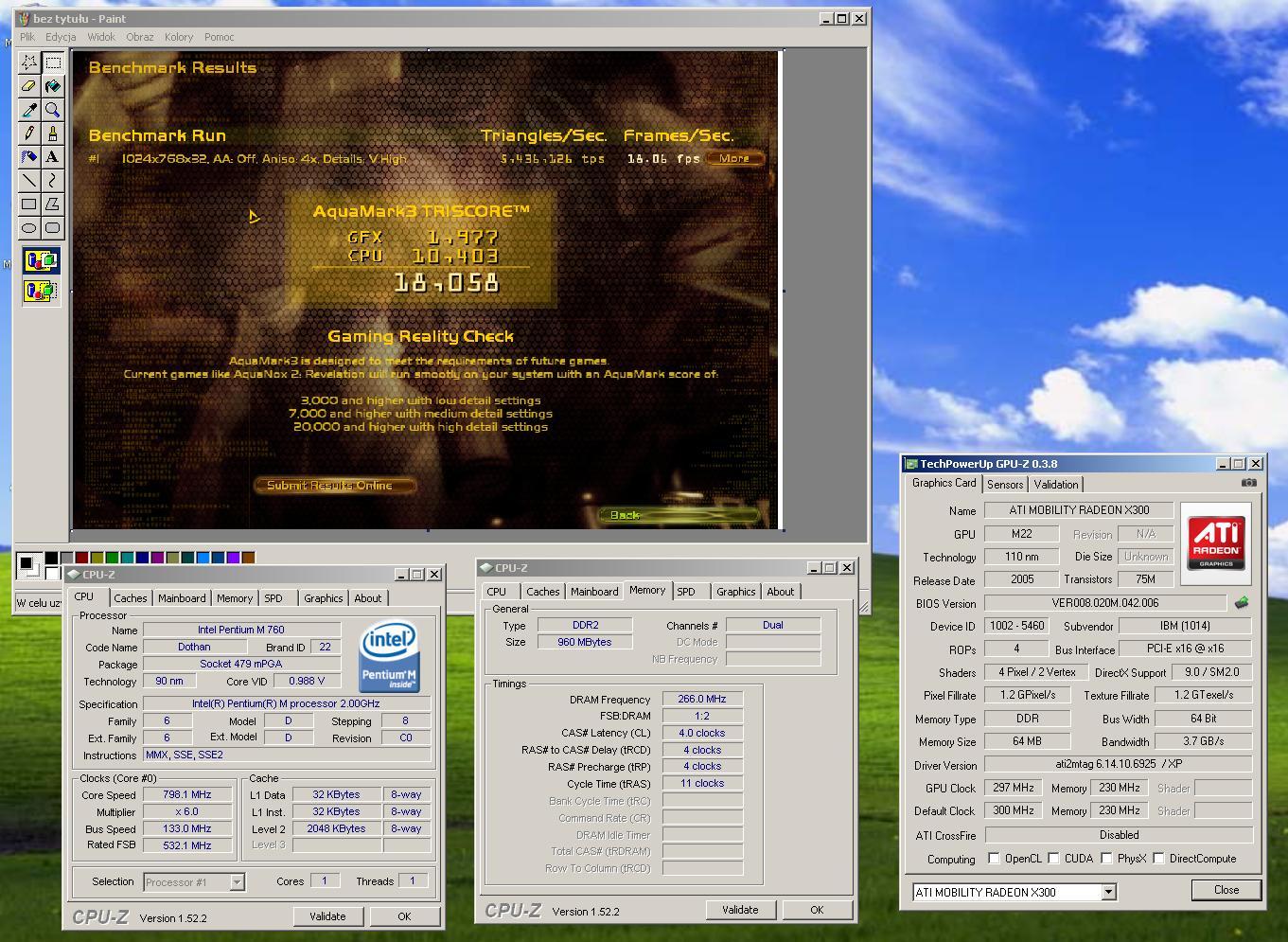The width and height of the screenshot is (1288, 942).
Task: Select the rectangular Select tool in Paint
Action: point(52,62)
